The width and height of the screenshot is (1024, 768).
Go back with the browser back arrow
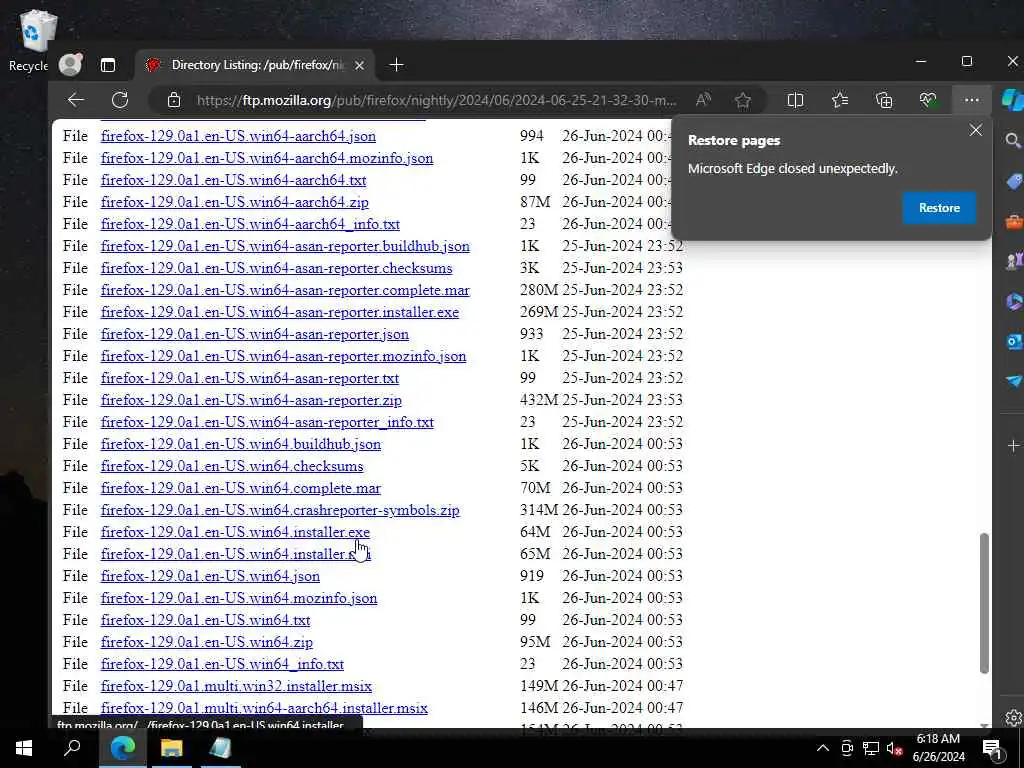pos(76,100)
